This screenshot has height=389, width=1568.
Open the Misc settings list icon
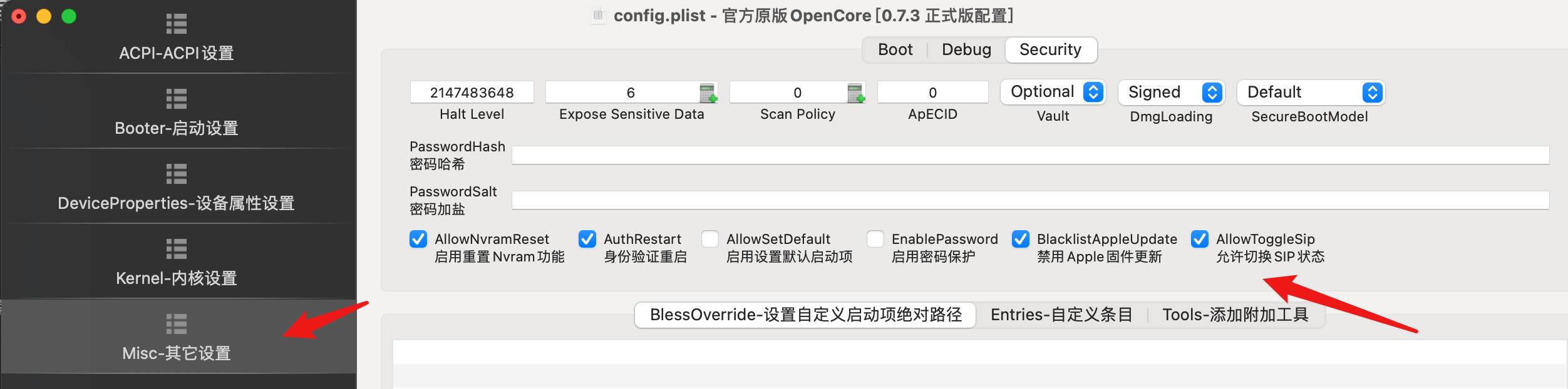[177, 324]
